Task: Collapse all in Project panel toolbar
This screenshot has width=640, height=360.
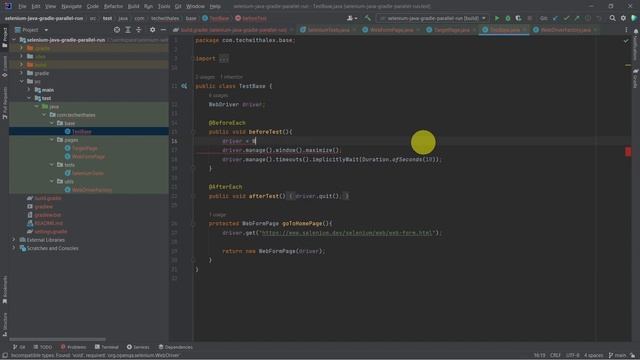Action: point(138,30)
